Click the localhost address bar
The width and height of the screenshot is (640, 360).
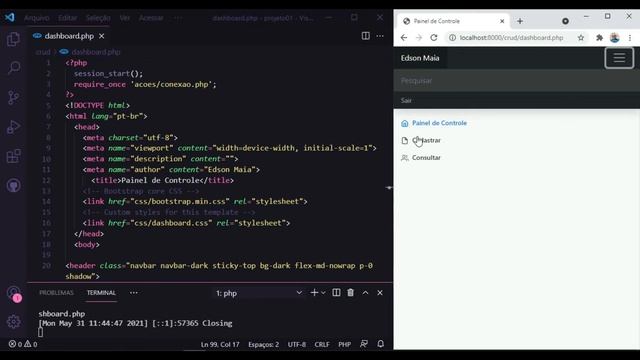[511, 38]
